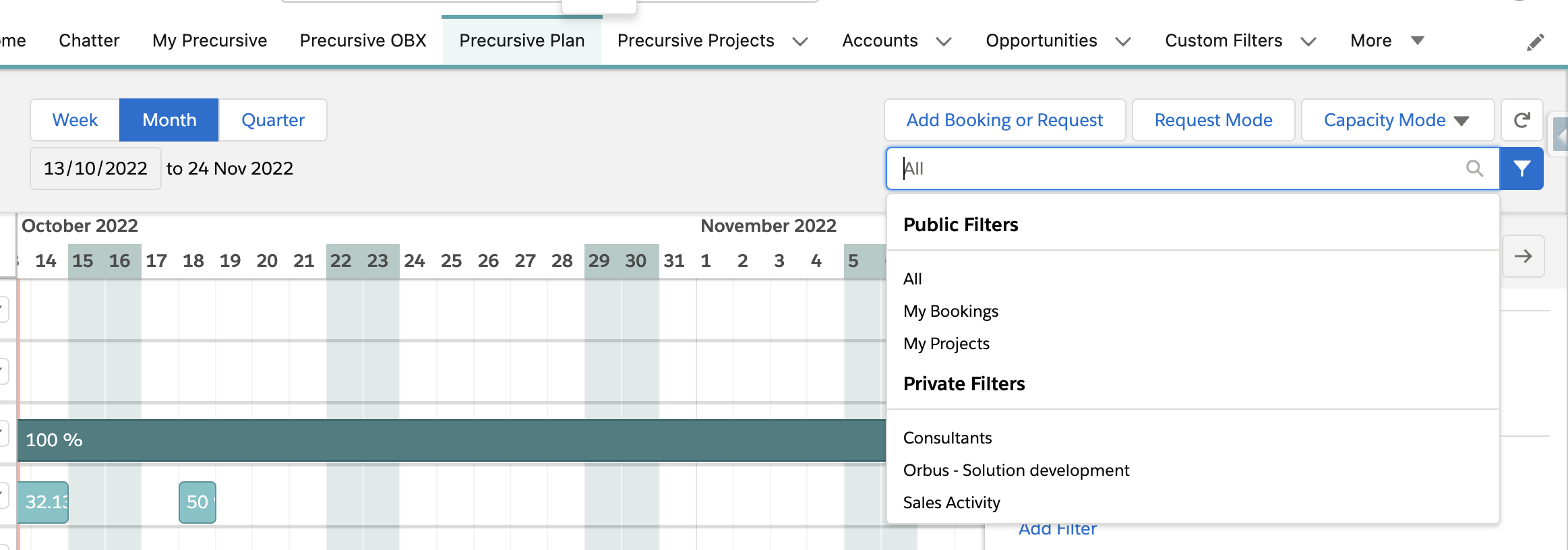Screen dimensions: 1568x550
Task: Click the start date field 13/10/2022
Action: pyautogui.click(x=96, y=169)
